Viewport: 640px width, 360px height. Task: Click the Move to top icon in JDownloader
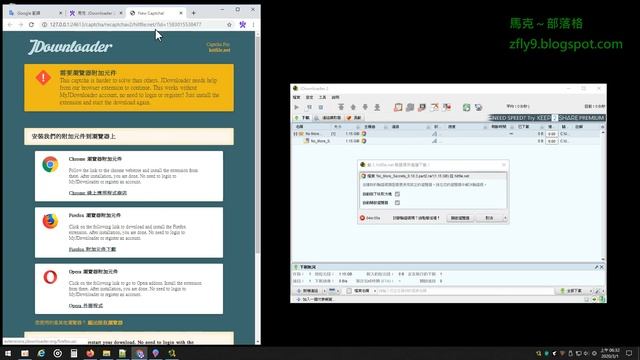tap(341, 107)
